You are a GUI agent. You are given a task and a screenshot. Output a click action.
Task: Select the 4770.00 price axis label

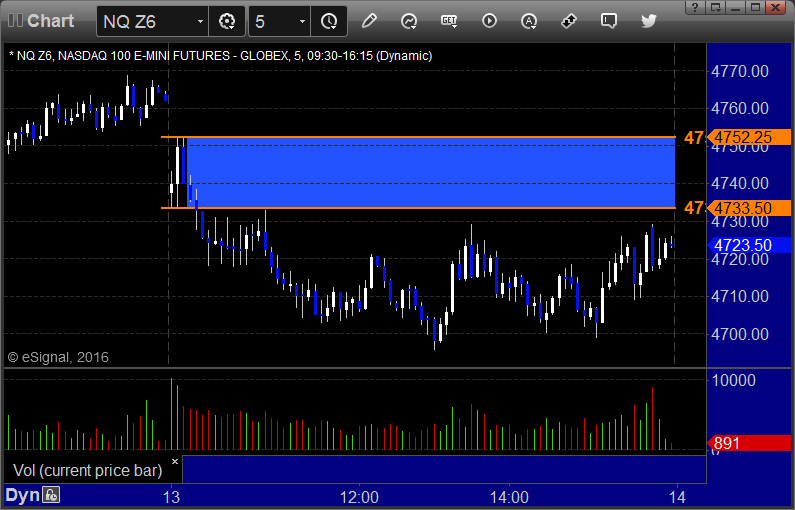pos(740,71)
